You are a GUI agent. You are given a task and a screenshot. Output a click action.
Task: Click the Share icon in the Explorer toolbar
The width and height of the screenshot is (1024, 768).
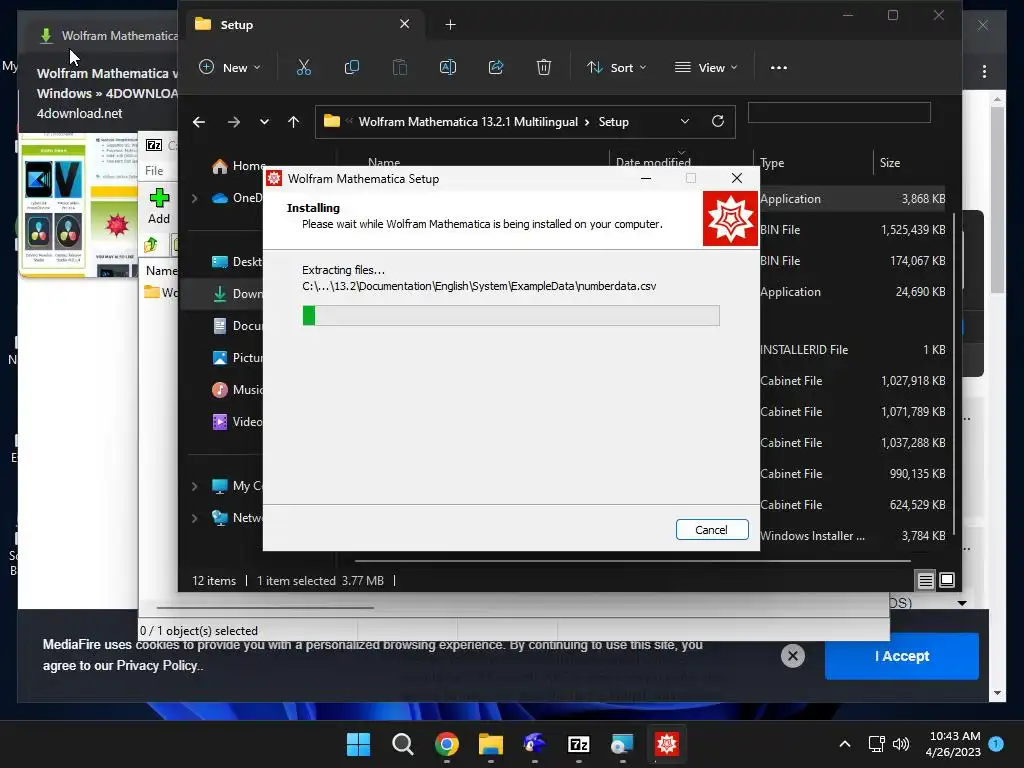(496, 67)
